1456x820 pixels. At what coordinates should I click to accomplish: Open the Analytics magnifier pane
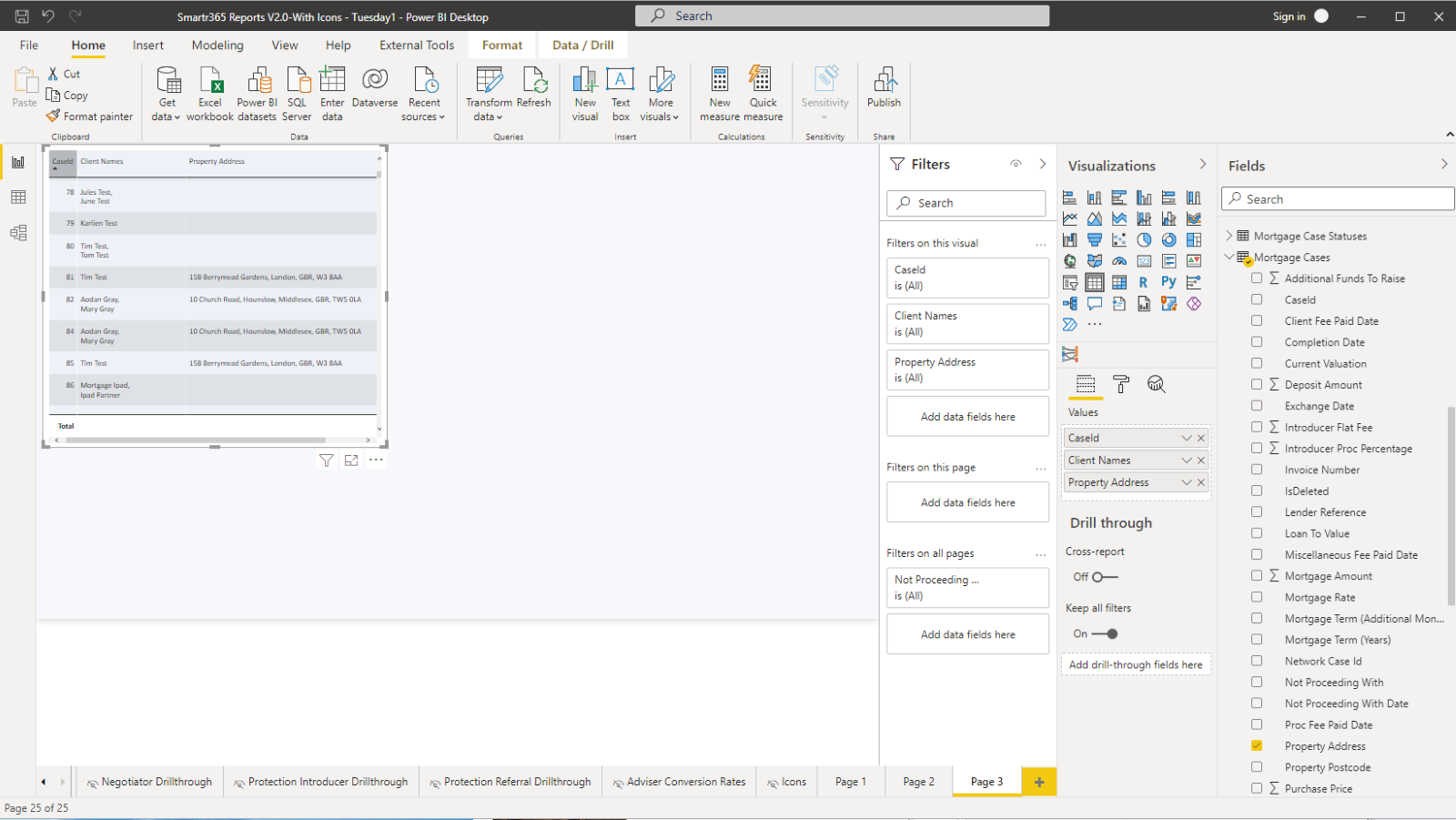[x=1156, y=384]
